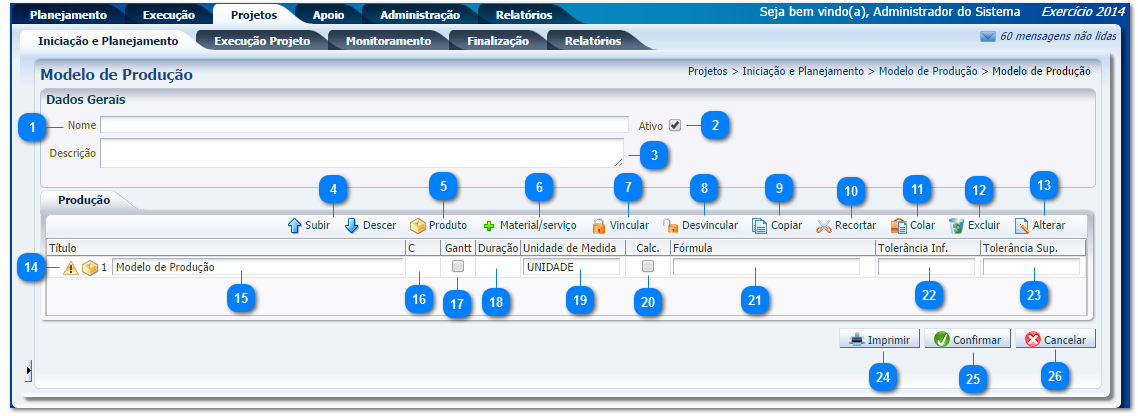Click the Vincular padlock icon
The image size is (1138, 416).
pos(599,226)
